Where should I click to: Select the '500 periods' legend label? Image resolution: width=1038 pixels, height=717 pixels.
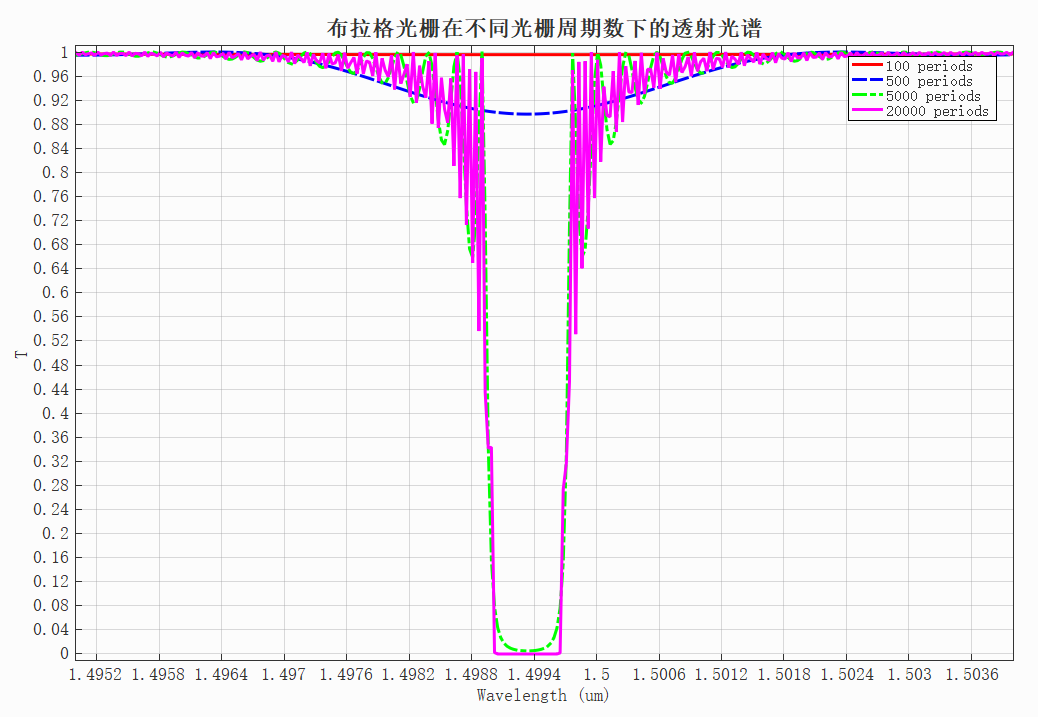click(929, 82)
